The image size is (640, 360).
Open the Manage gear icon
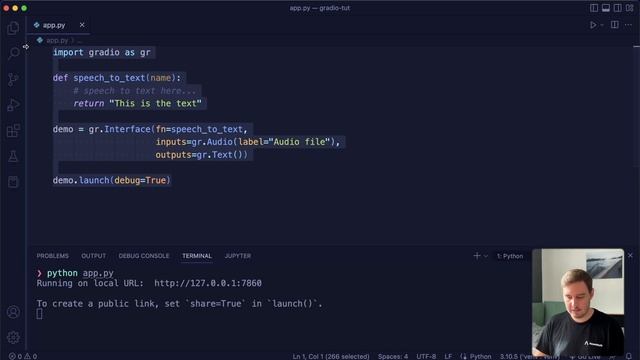click(x=13, y=337)
